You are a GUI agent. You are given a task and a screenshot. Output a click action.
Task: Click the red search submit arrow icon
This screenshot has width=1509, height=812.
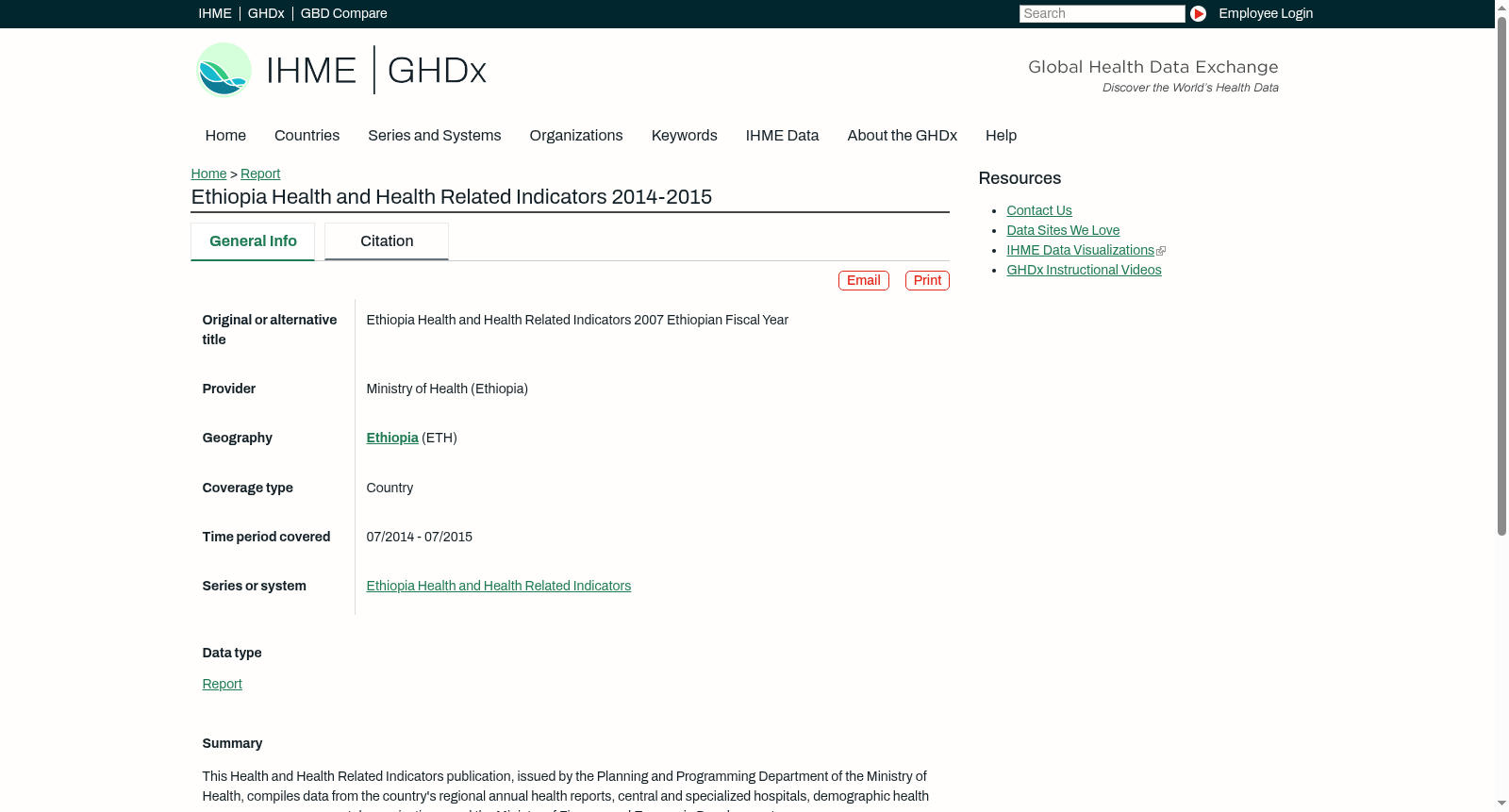click(x=1198, y=13)
